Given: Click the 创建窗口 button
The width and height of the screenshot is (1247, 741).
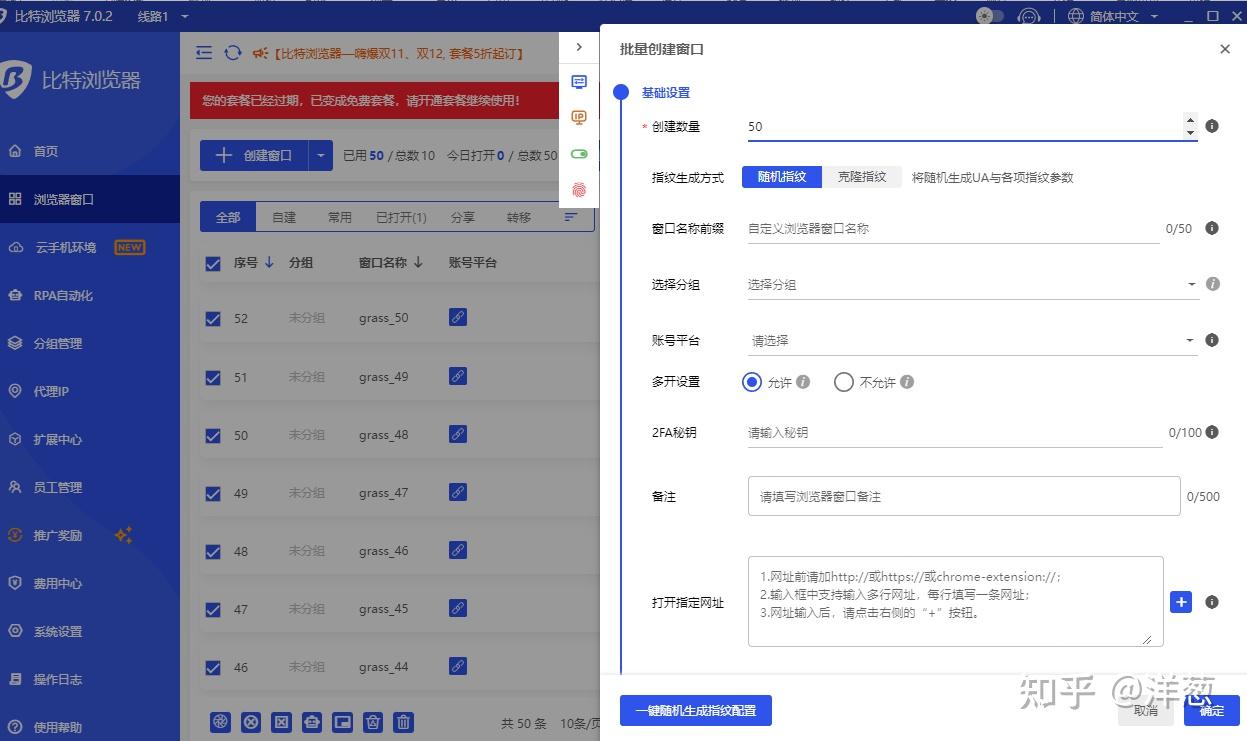Looking at the screenshot, I should coord(255,155).
